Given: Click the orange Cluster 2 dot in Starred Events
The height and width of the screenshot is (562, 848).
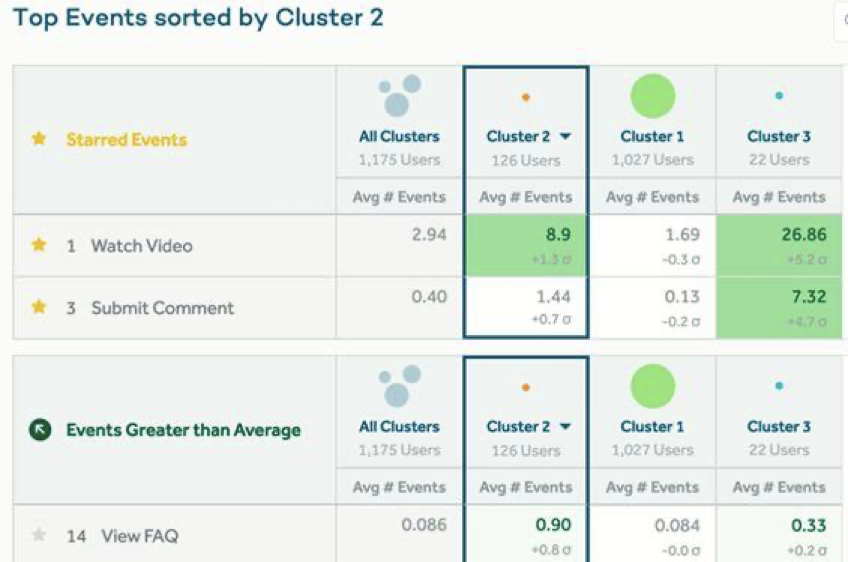Looking at the screenshot, I should [x=526, y=97].
